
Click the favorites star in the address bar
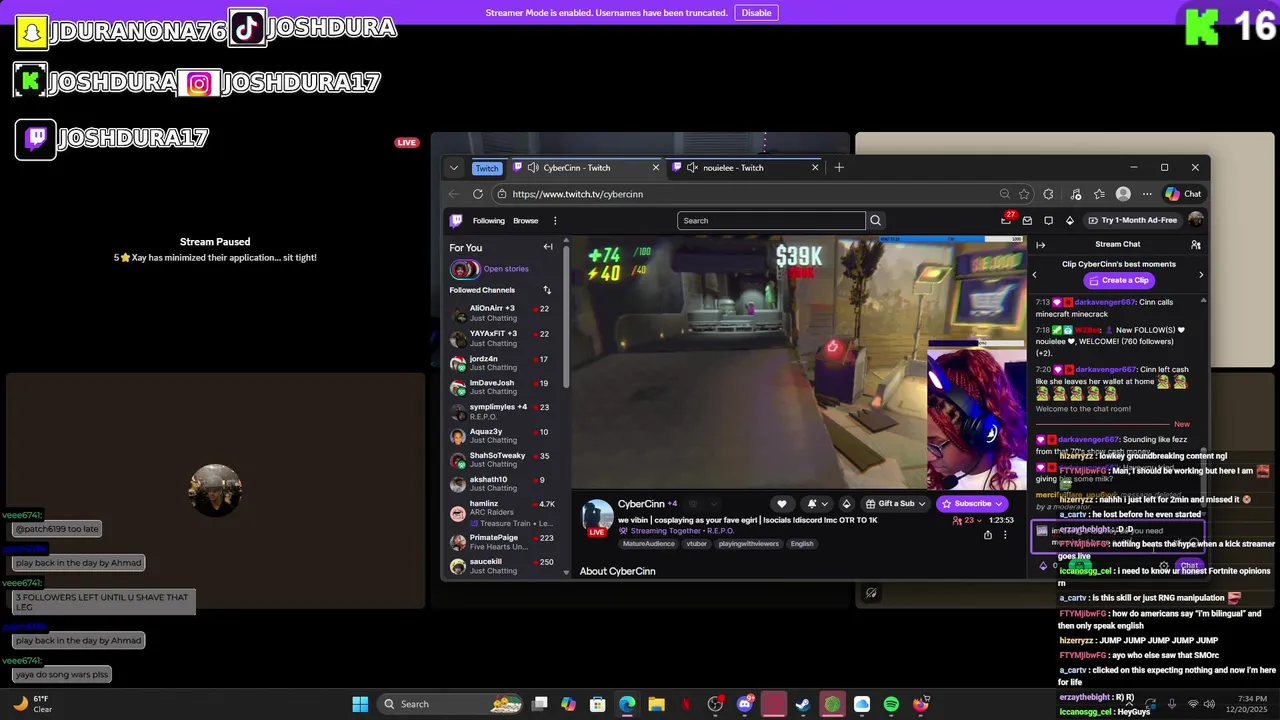point(1024,194)
